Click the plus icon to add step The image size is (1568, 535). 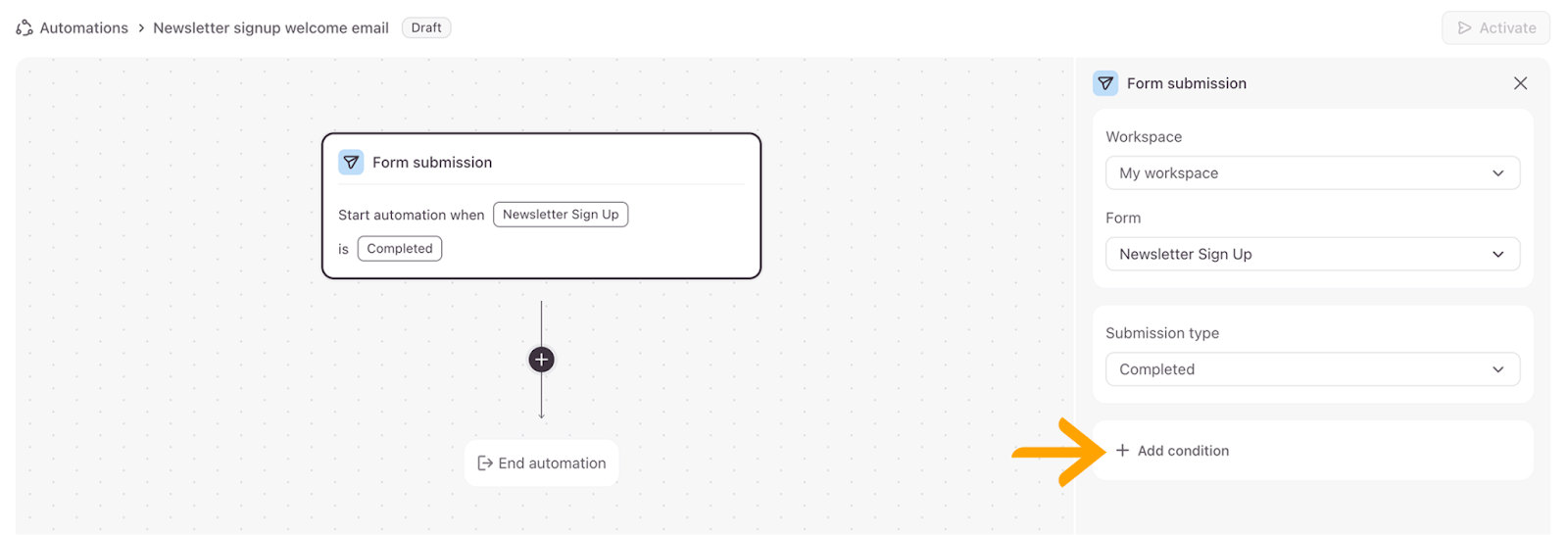pyautogui.click(x=541, y=360)
